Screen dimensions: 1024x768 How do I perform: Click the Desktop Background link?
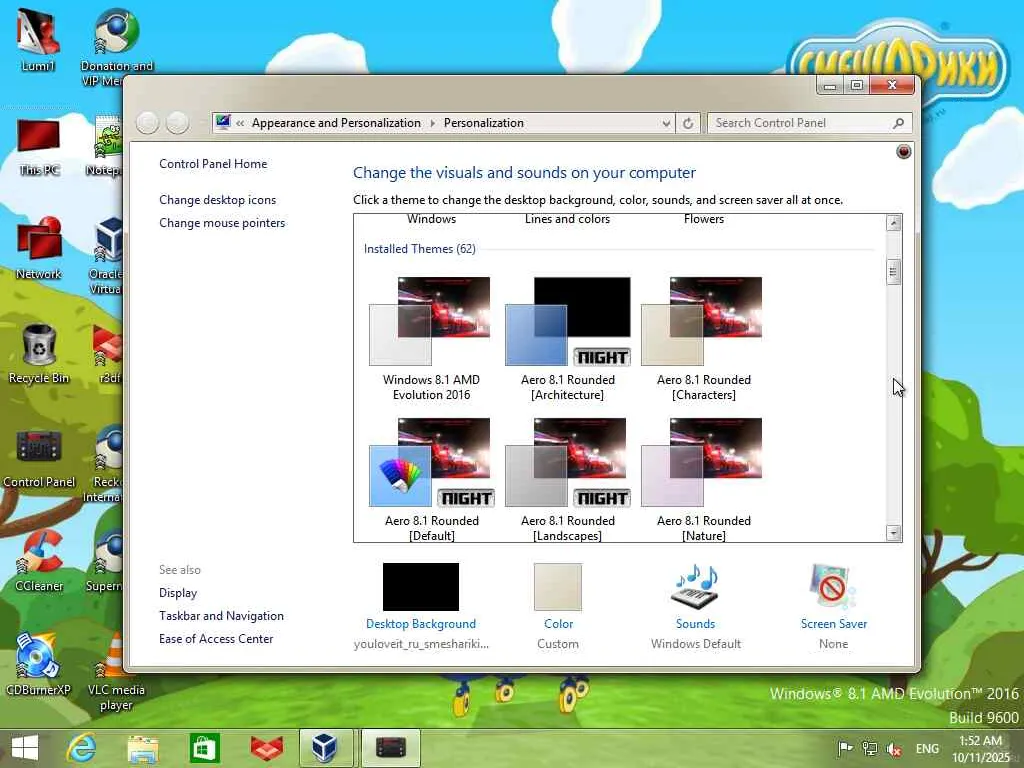point(421,624)
